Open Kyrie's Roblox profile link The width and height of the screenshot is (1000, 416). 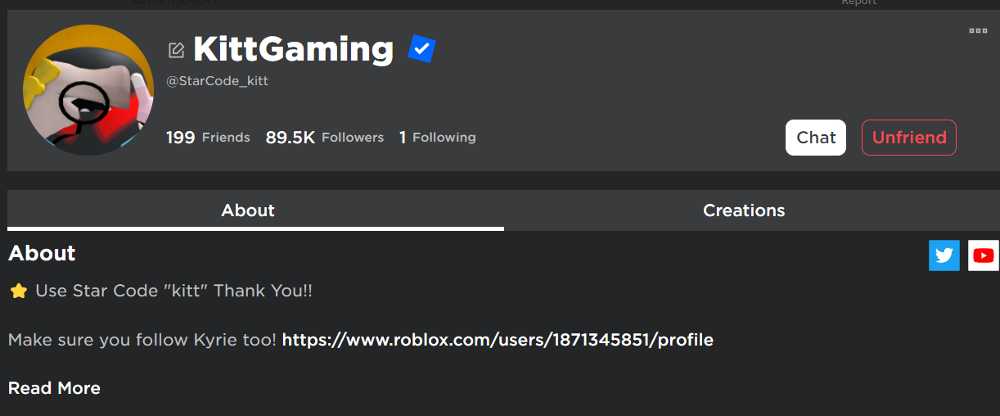497,340
